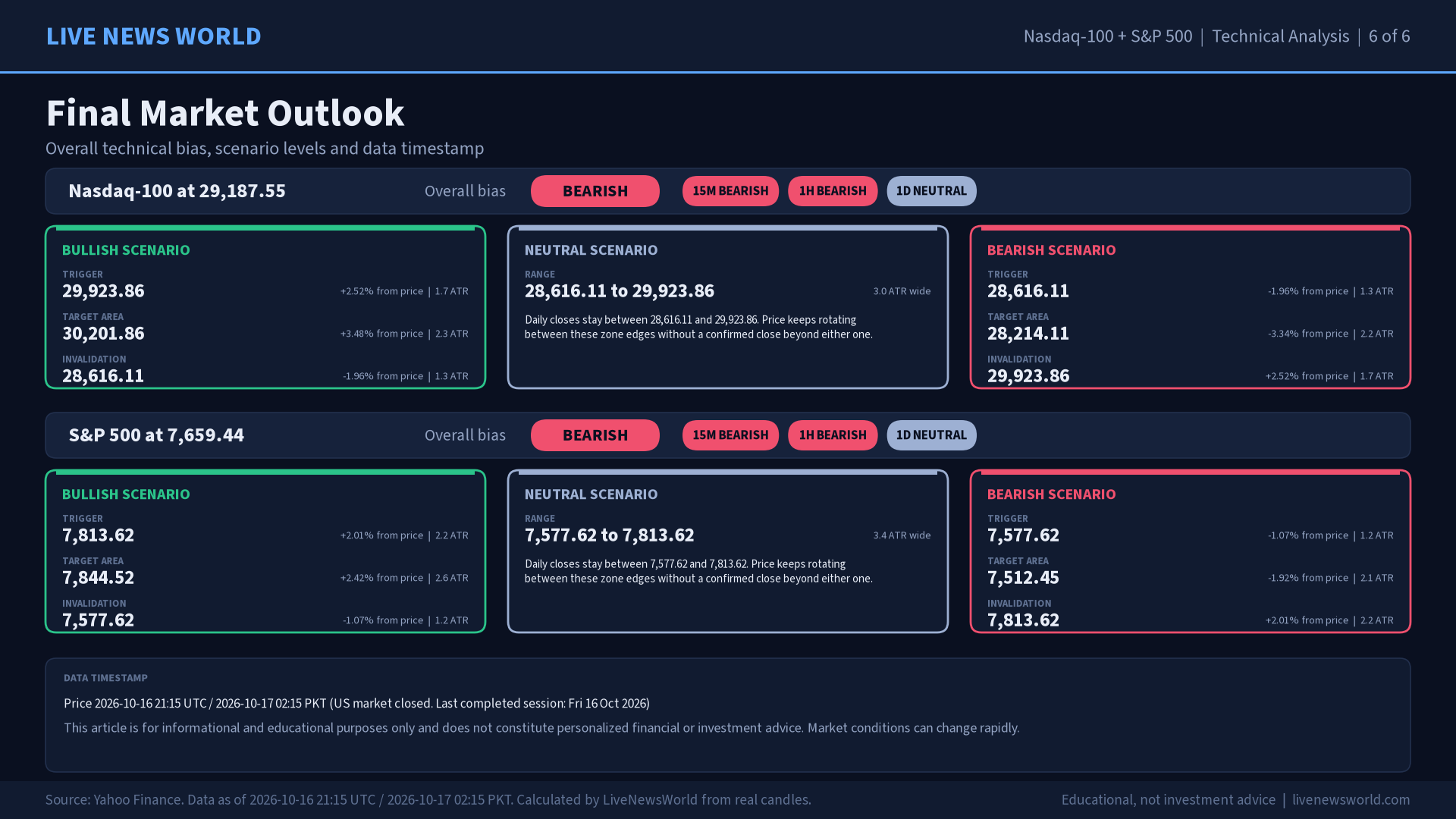Click the livenewsworld.com footer link
Viewport: 1456px width, 819px height.
pos(1351,800)
